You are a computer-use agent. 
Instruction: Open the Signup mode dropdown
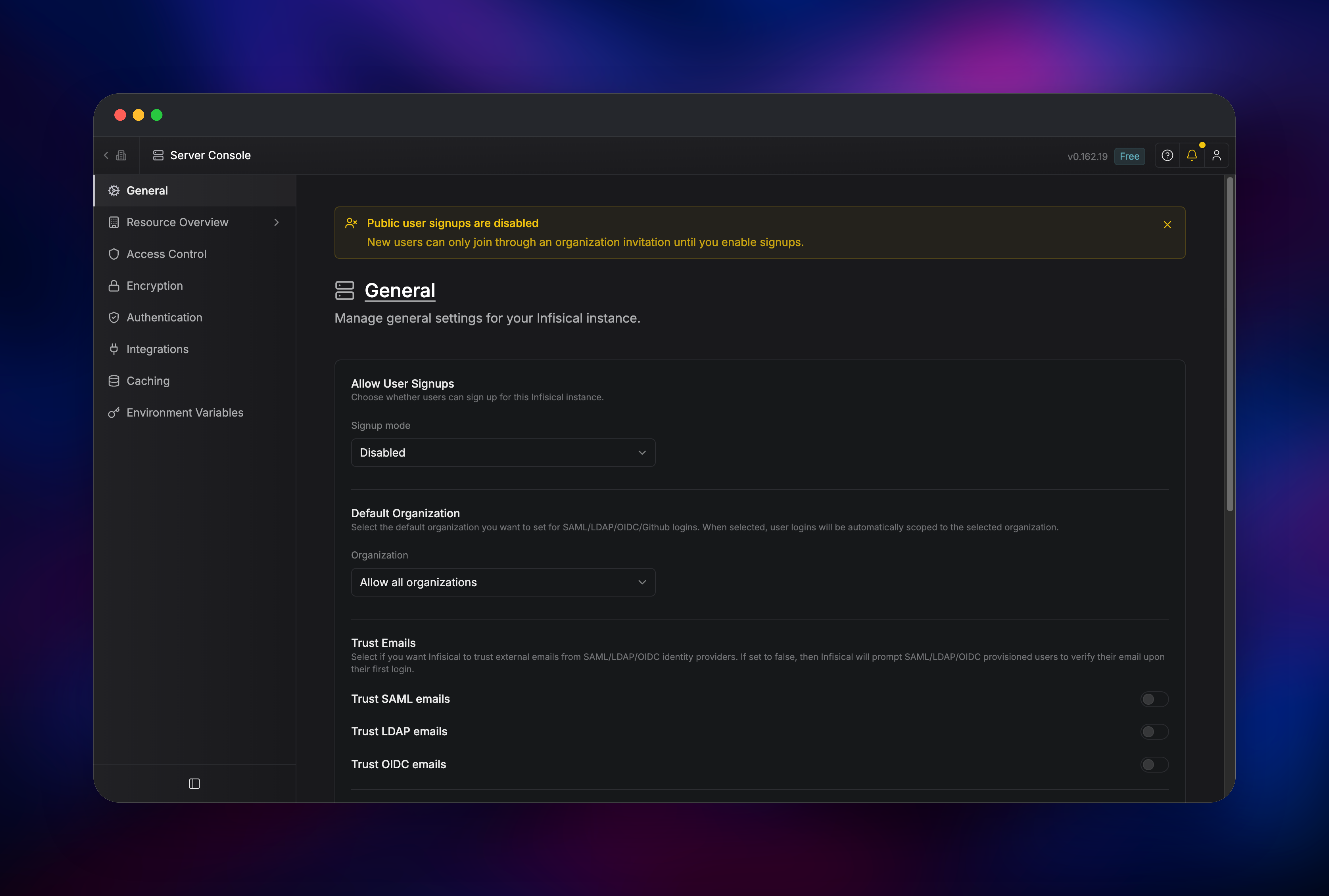503,453
